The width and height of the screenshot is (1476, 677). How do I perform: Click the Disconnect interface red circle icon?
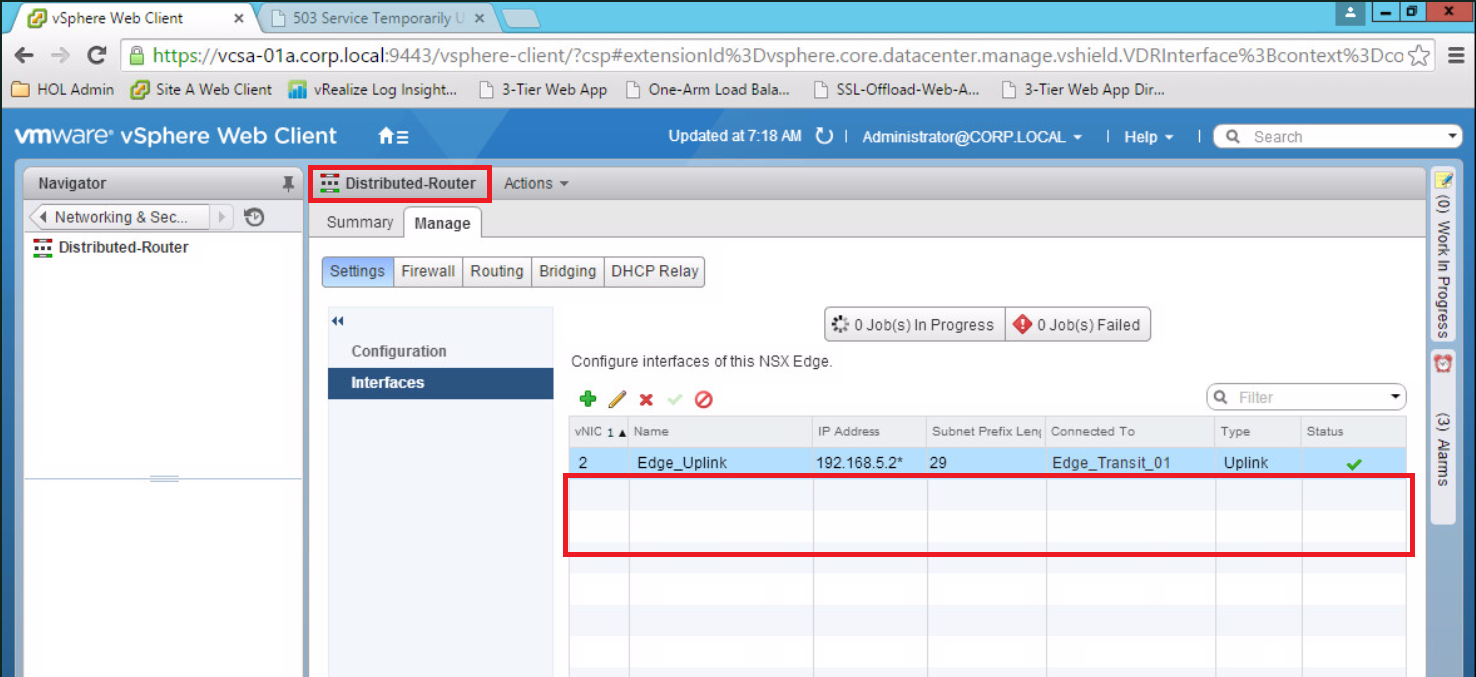click(704, 400)
